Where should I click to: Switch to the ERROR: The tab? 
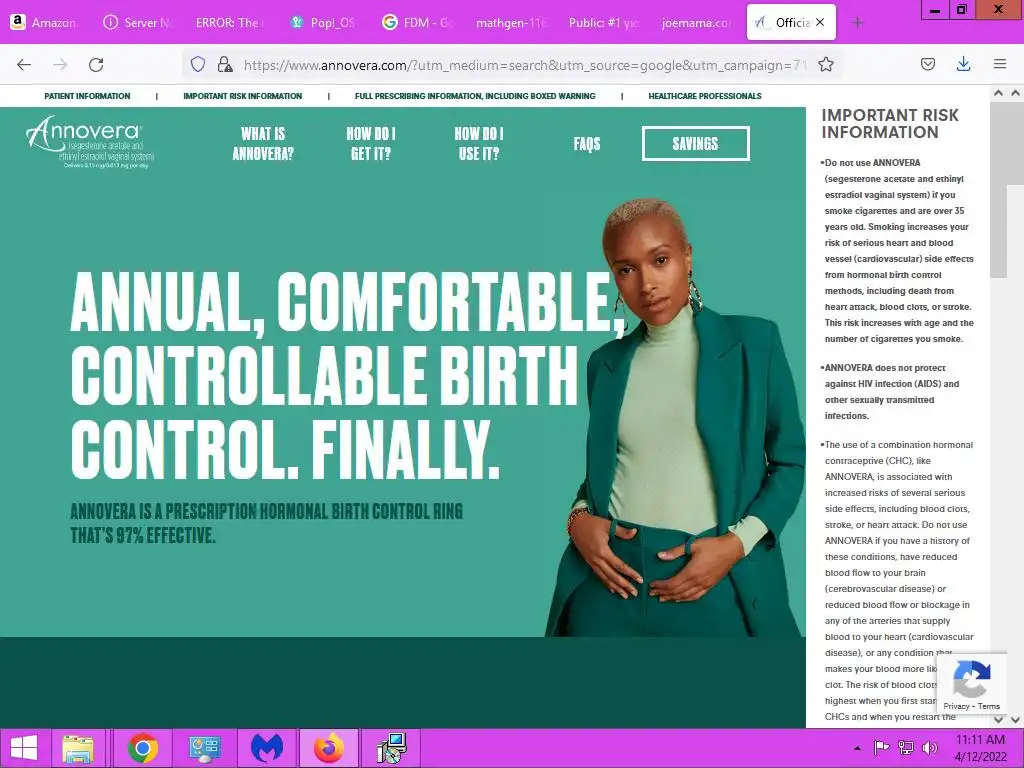(x=230, y=22)
